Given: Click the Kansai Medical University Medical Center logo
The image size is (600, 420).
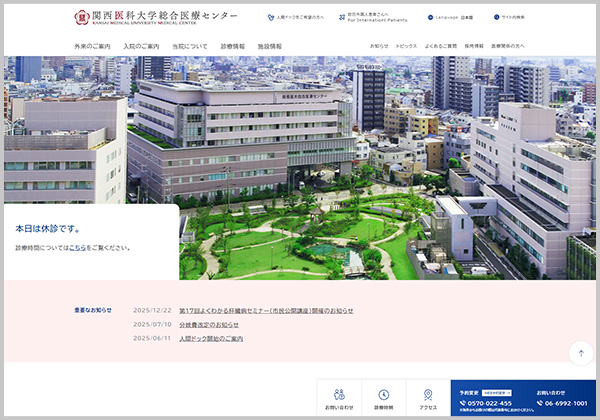Looking at the screenshot, I should point(155,18).
